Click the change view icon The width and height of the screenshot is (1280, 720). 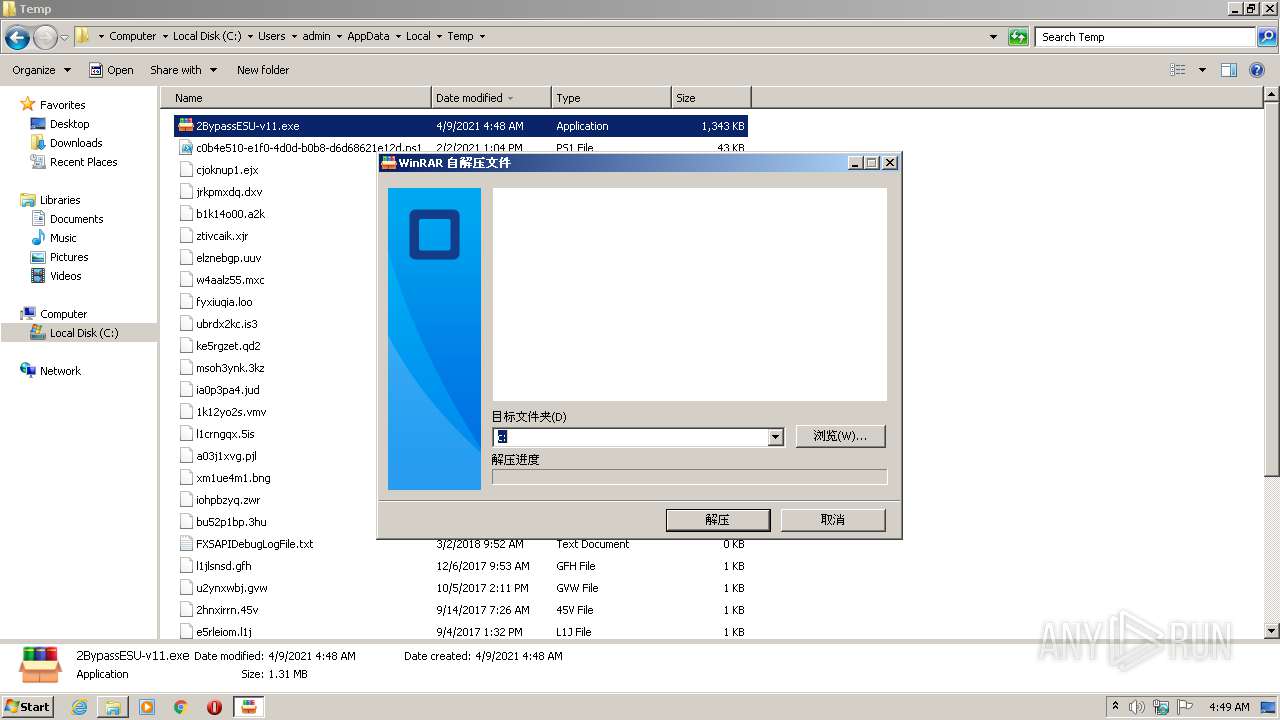coord(1178,70)
